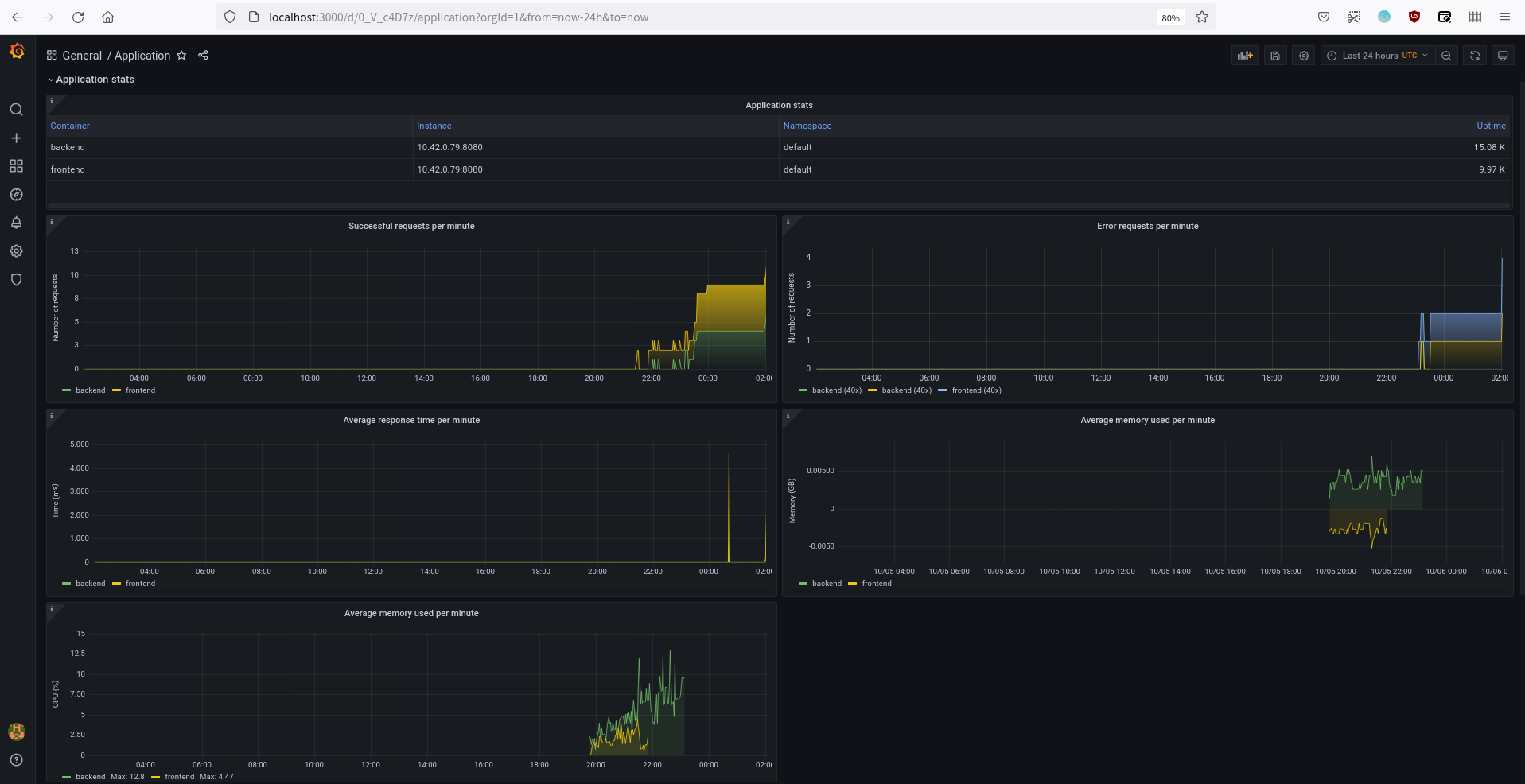
Task: Select the 15.08 K uptime value
Action: click(x=1489, y=147)
